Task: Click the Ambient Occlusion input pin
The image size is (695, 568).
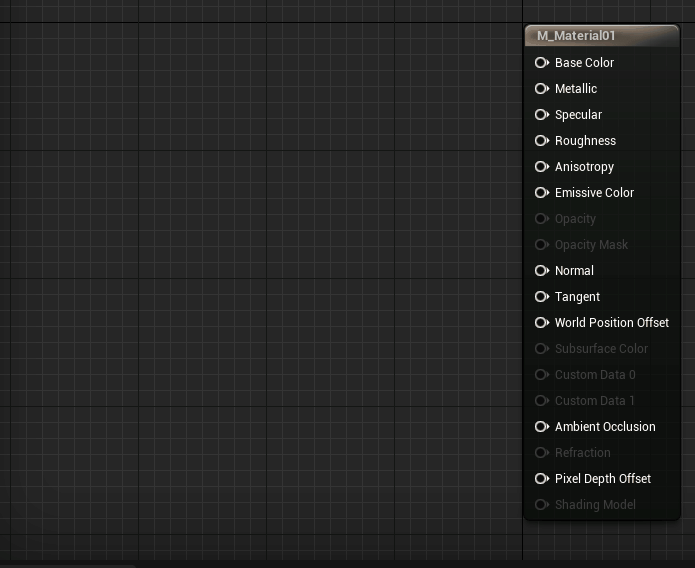Action: pos(542,427)
